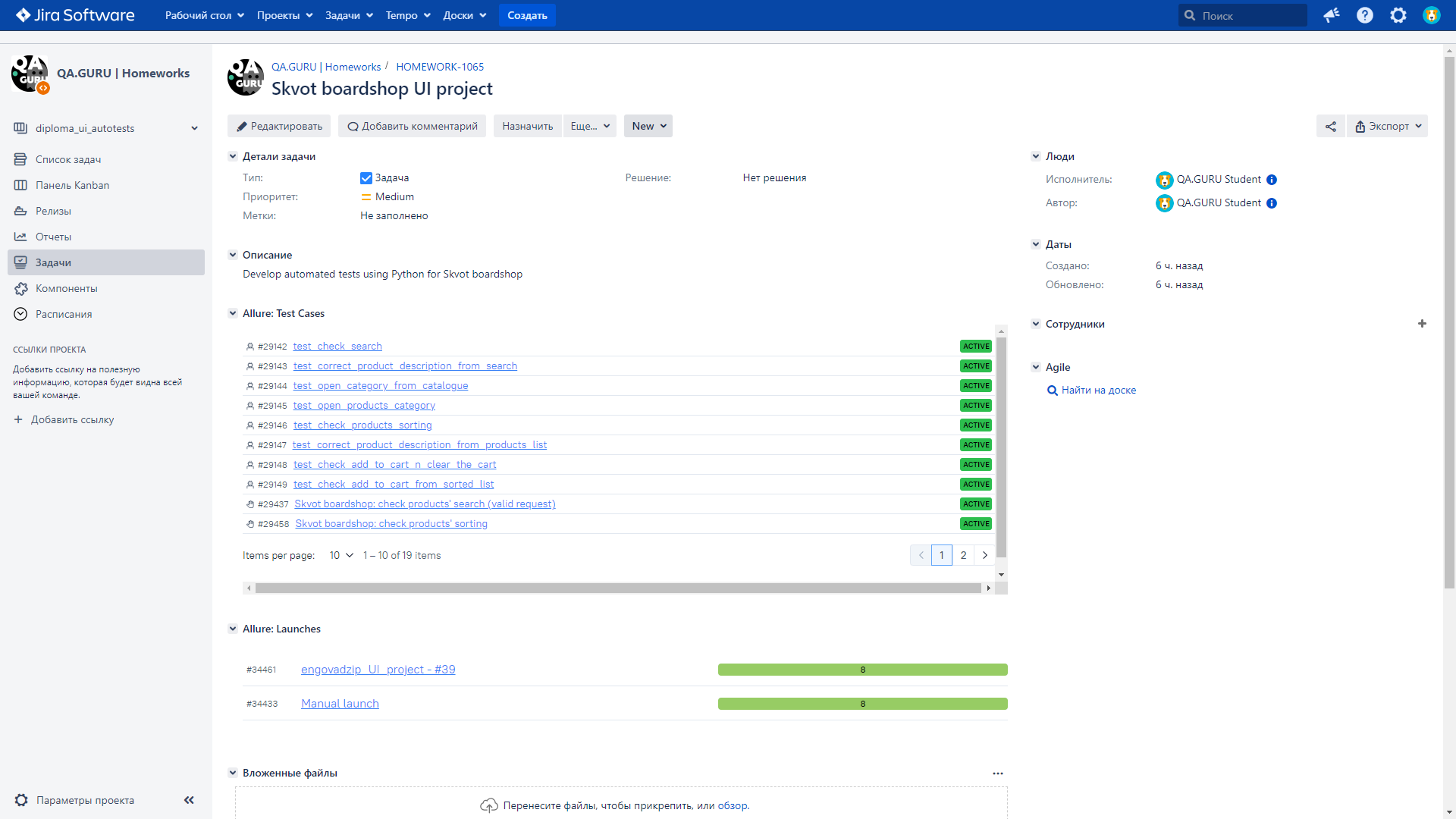This screenshot has height=819, width=1456.
Task: Collapse the Allure: Test Cases section
Action: coord(233,313)
